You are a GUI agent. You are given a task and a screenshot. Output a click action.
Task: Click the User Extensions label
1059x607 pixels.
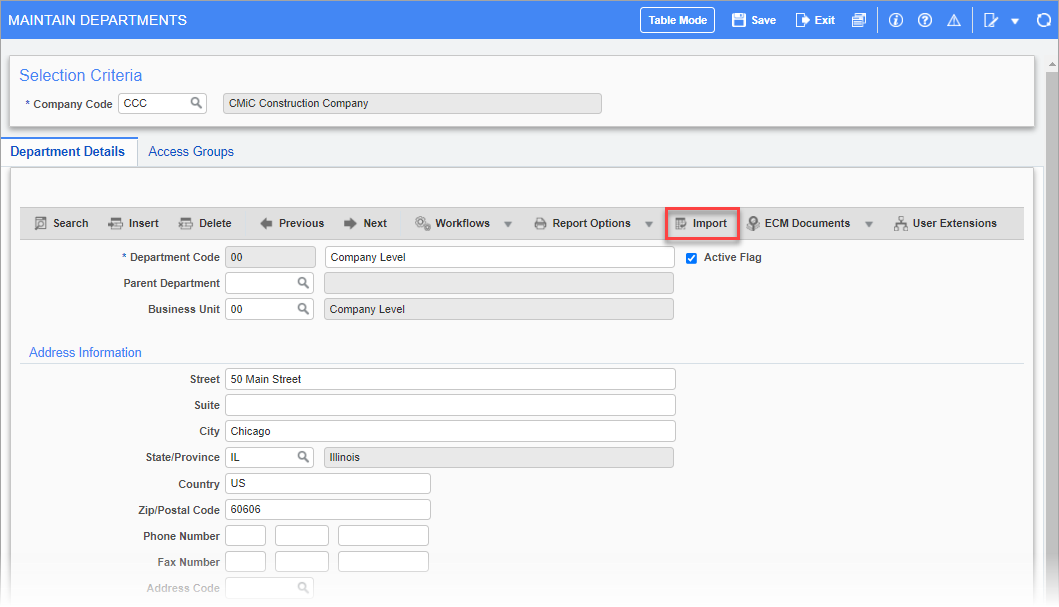[954, 223]
